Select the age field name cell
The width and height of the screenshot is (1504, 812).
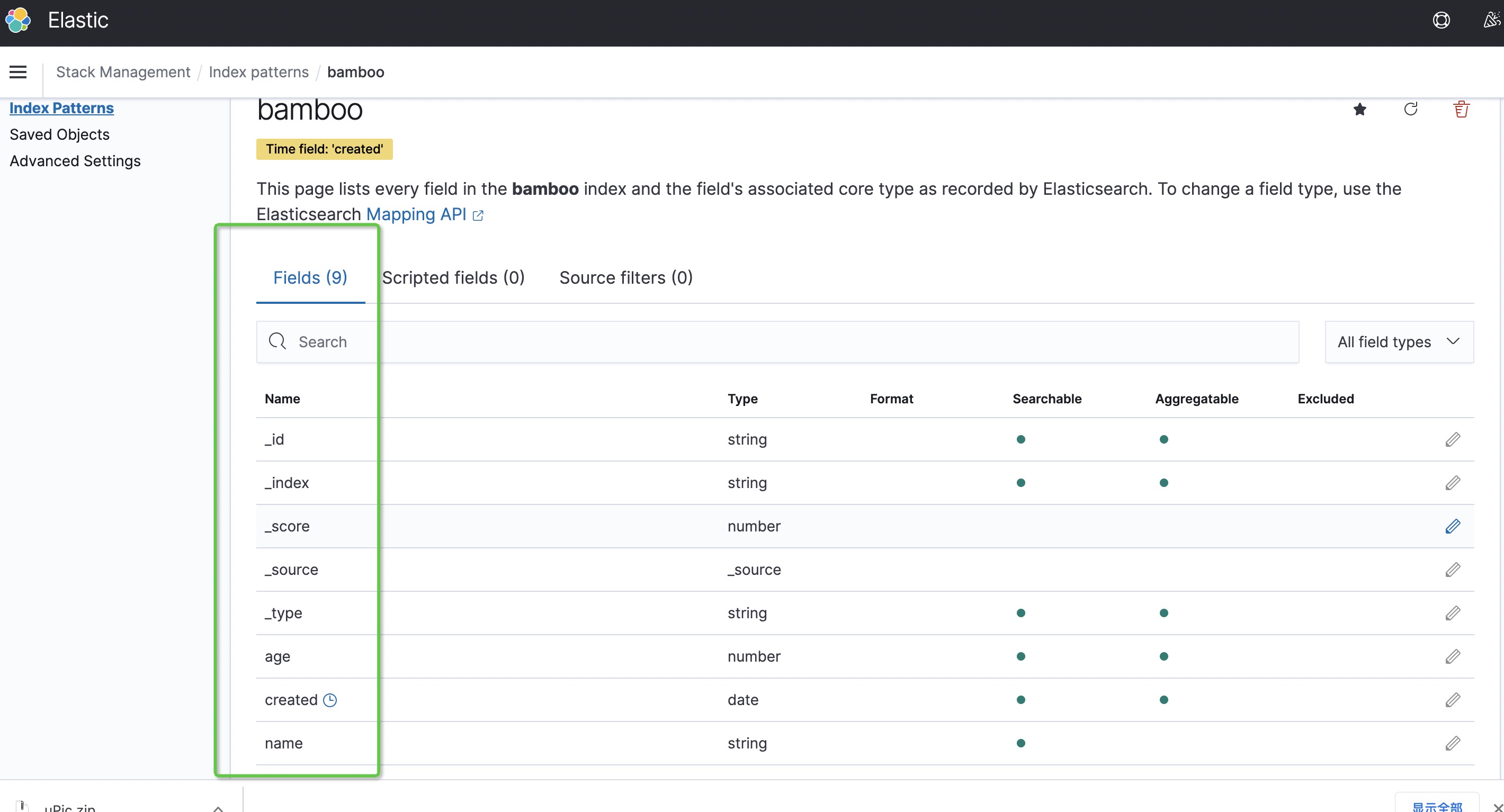pyautogui.click(x=277, y=657)
